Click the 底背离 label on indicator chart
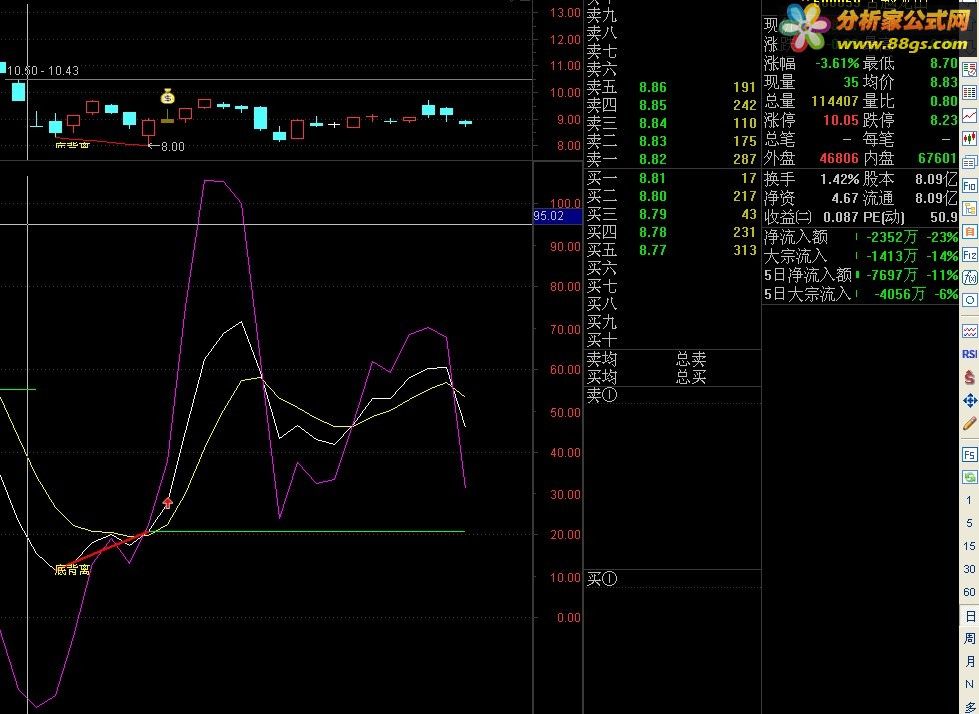This screenshot has height=714, width=979. [x=72, y=570]
